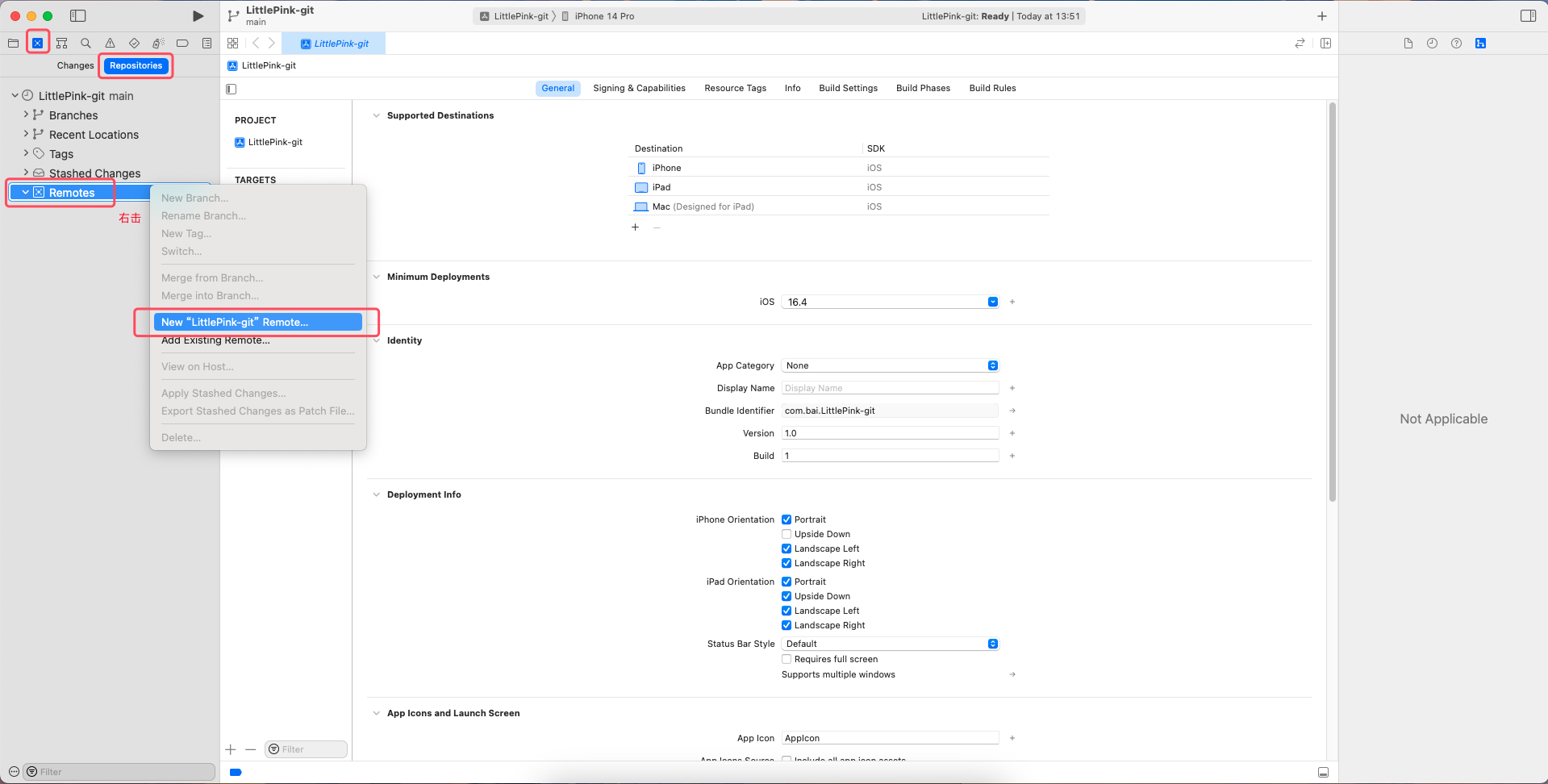Viewport: 1548px width, 784px height.
Task: Switch to Build Phases tab
Action: point(923,88)
